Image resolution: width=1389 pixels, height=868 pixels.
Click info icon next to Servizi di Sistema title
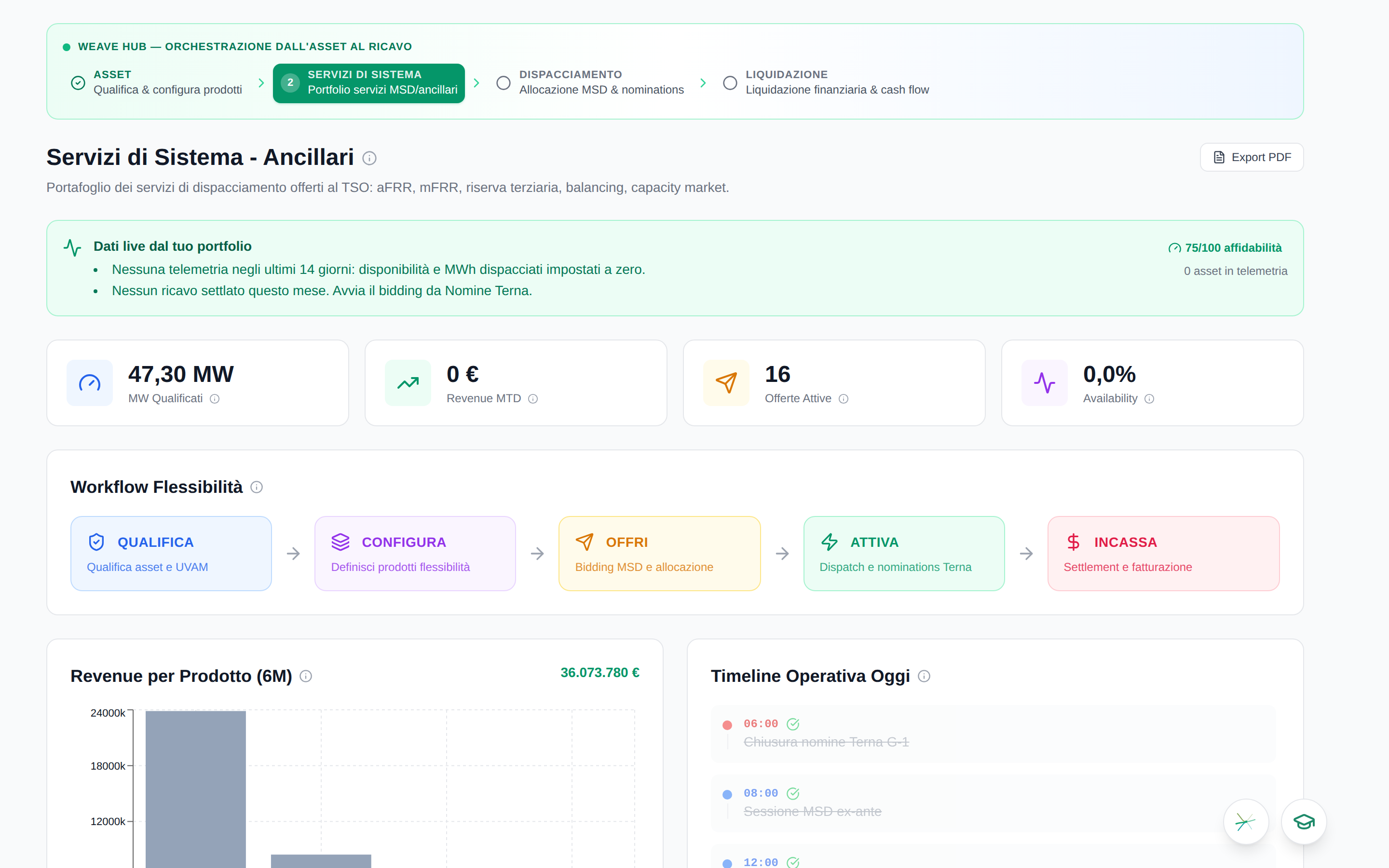click(369, 159)
